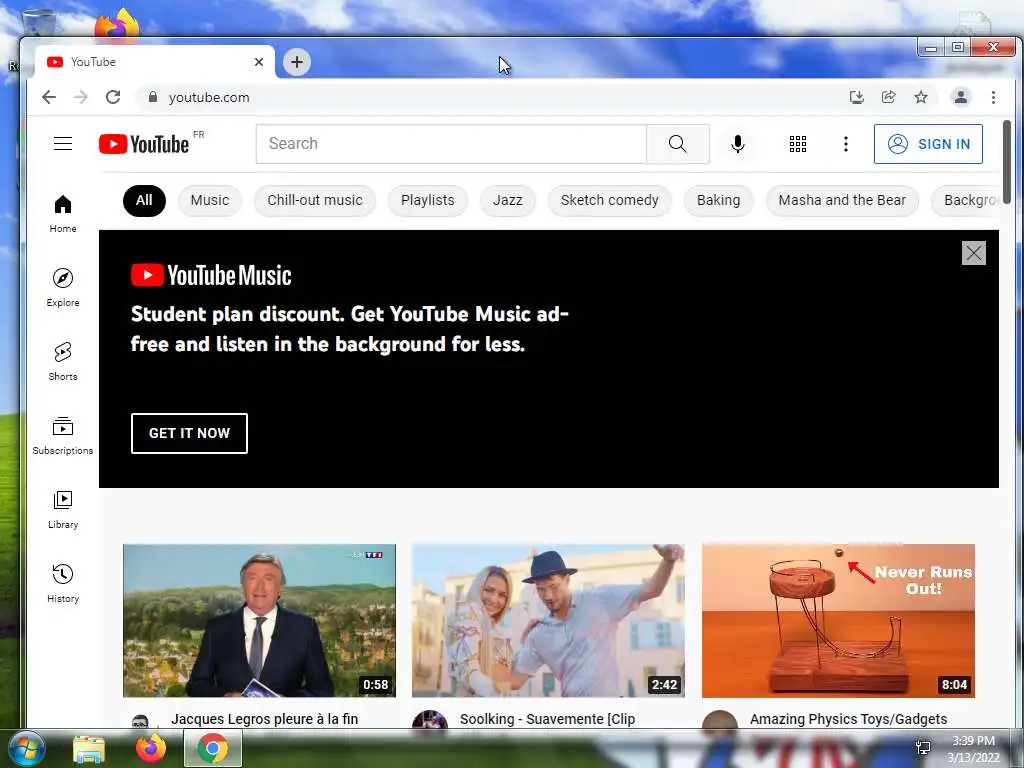Open a new browser tab
Viewport: 1024px width, 768px height.
296,62
